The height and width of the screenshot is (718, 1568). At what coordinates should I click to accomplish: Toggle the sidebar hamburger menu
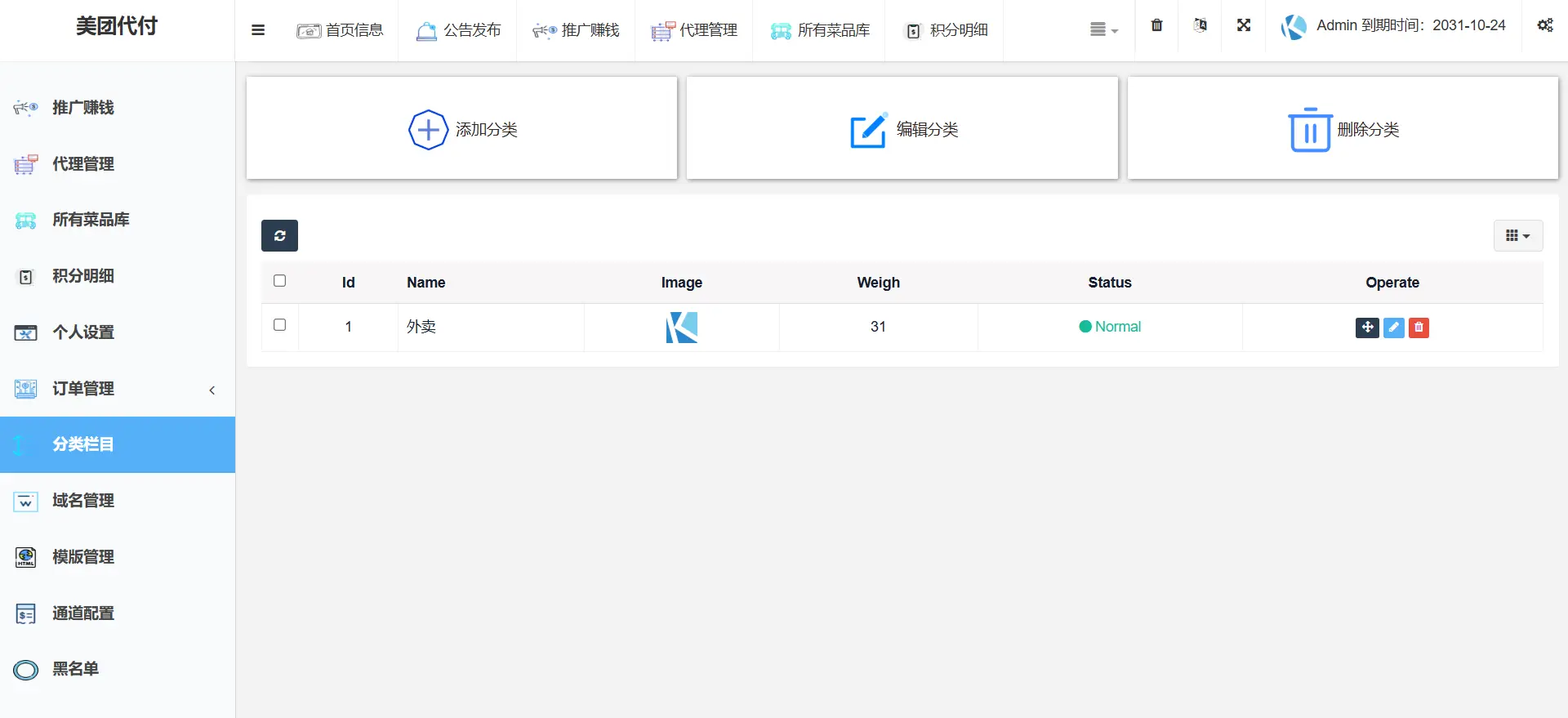[x=258, y=30]
